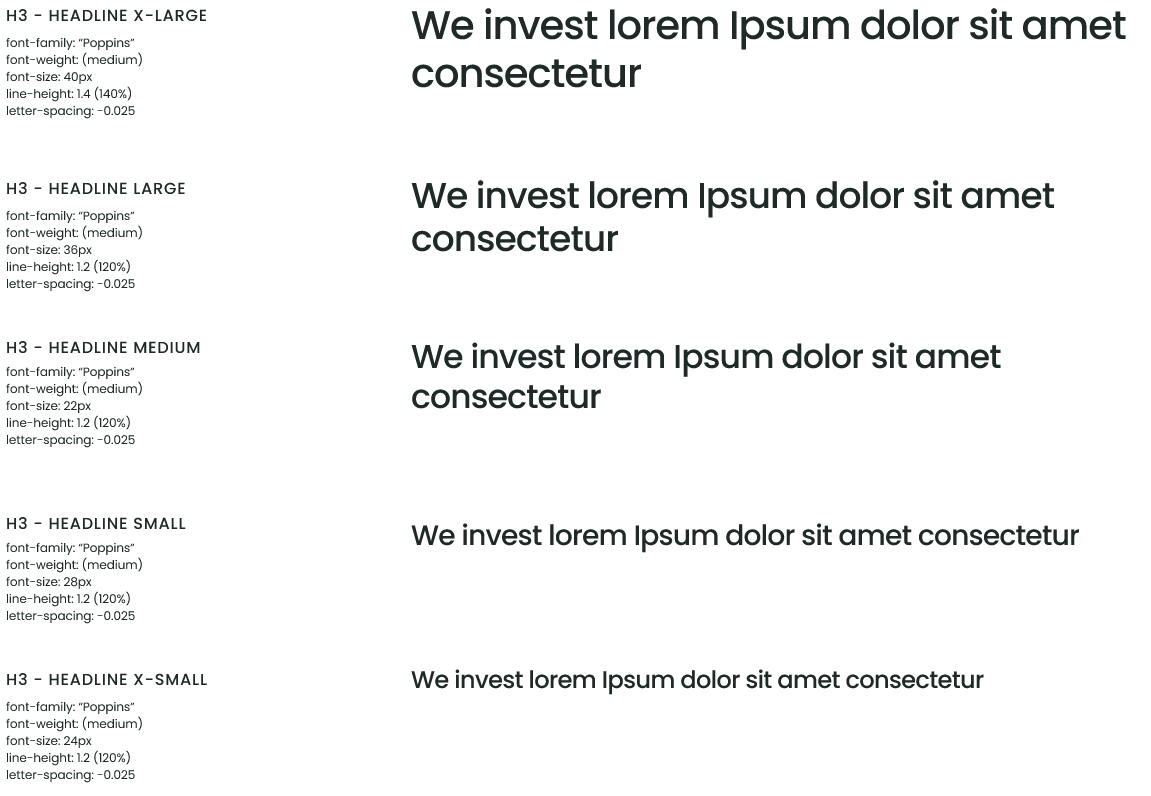Viewport: 1151px width, 796px height.
Task: Click the H3 - HEADLINE X-SMALL title
Action: pyautogui.click(x=106, y=679)
